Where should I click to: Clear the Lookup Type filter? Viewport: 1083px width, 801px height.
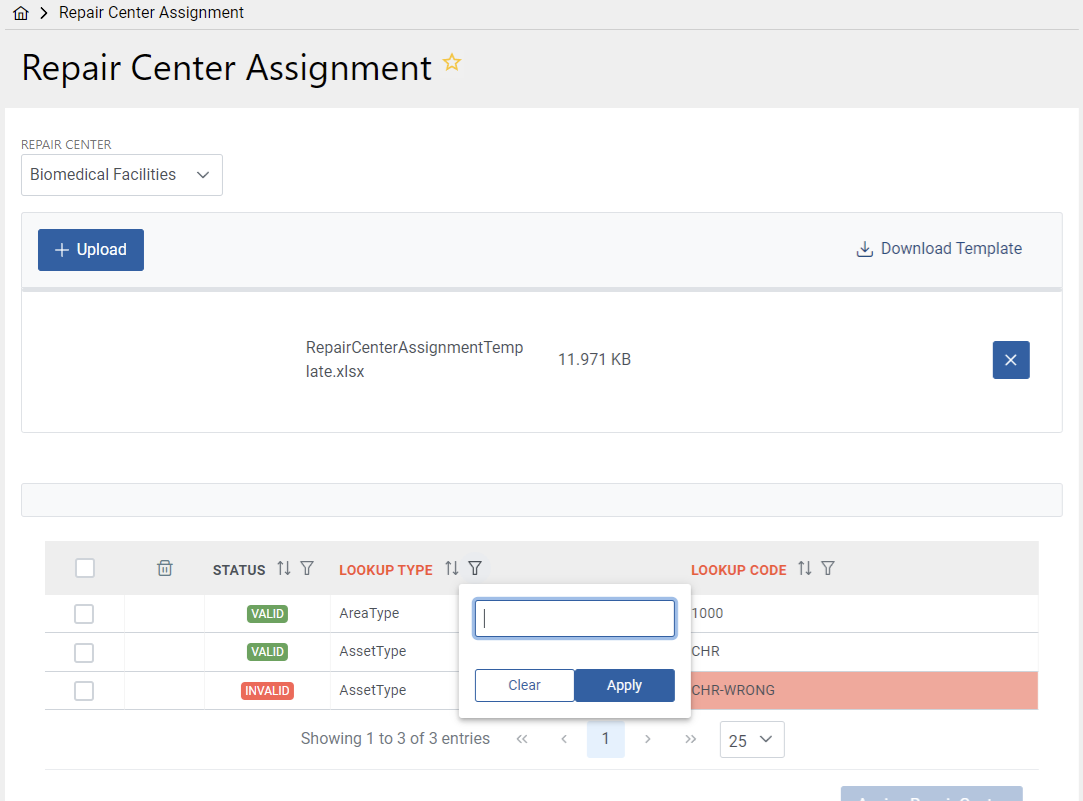[524, 685]
